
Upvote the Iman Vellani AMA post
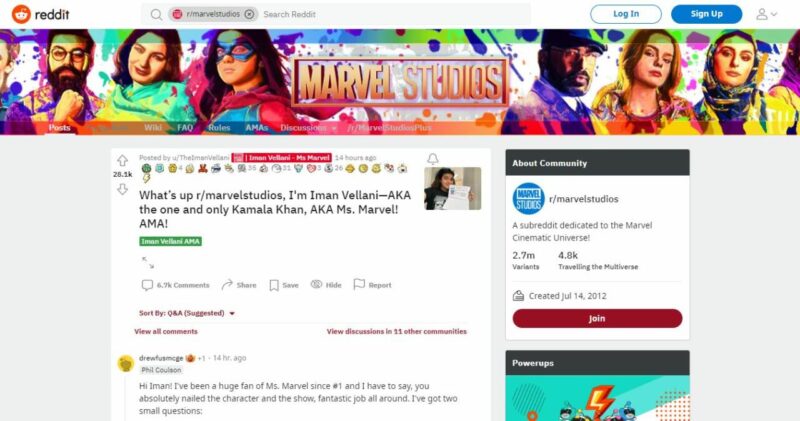[x=122, y=161]
